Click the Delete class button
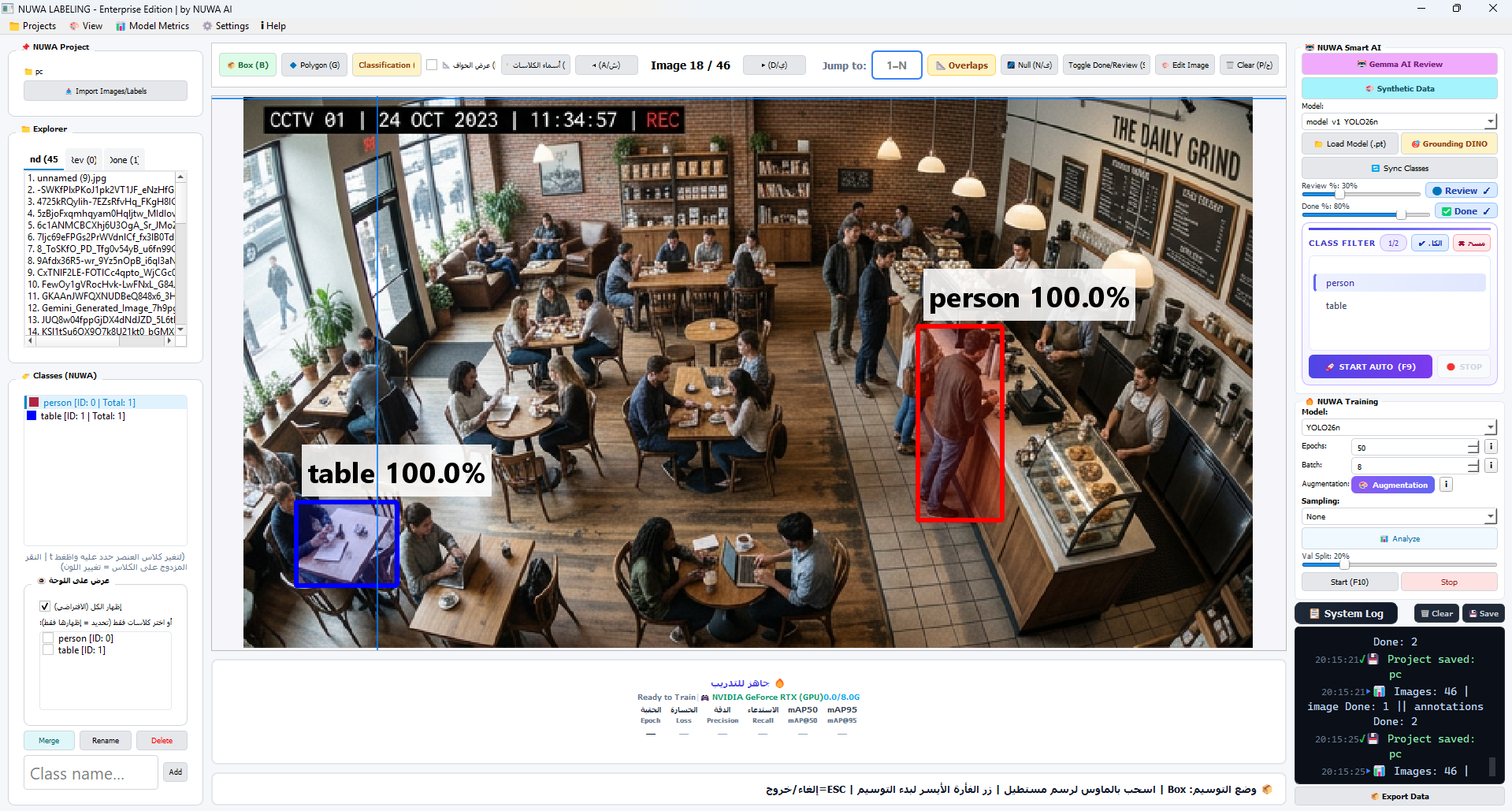Viewport: 1512px width, 811px height. coord(162,741)
